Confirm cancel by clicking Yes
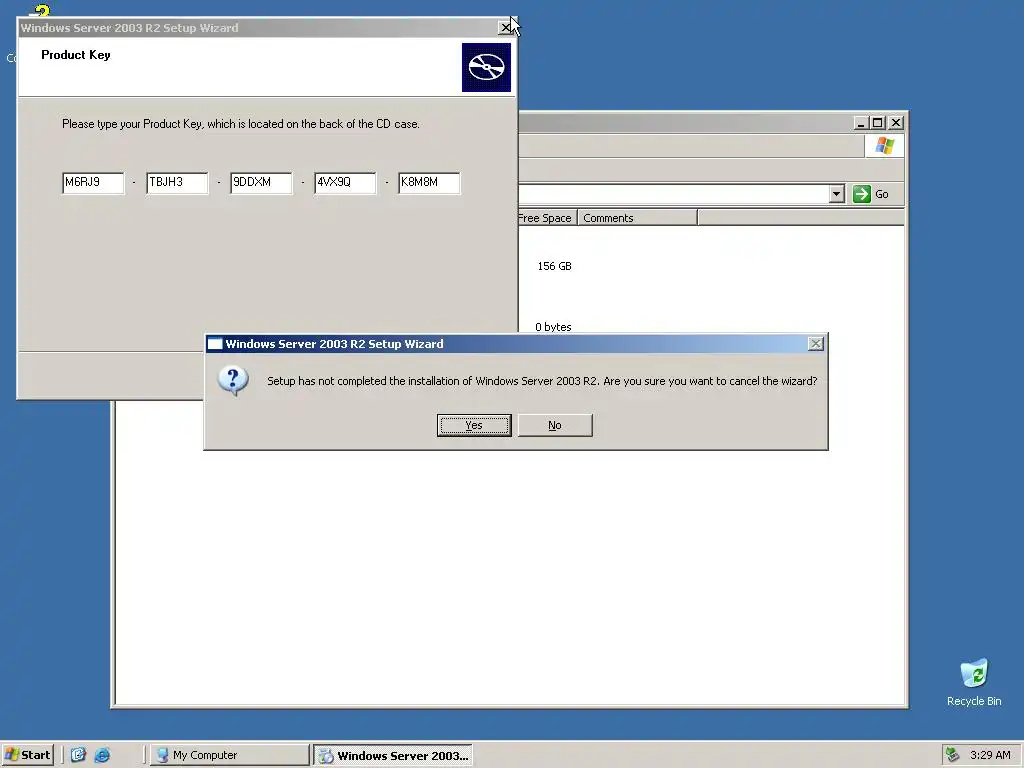 tap(473, 425)
